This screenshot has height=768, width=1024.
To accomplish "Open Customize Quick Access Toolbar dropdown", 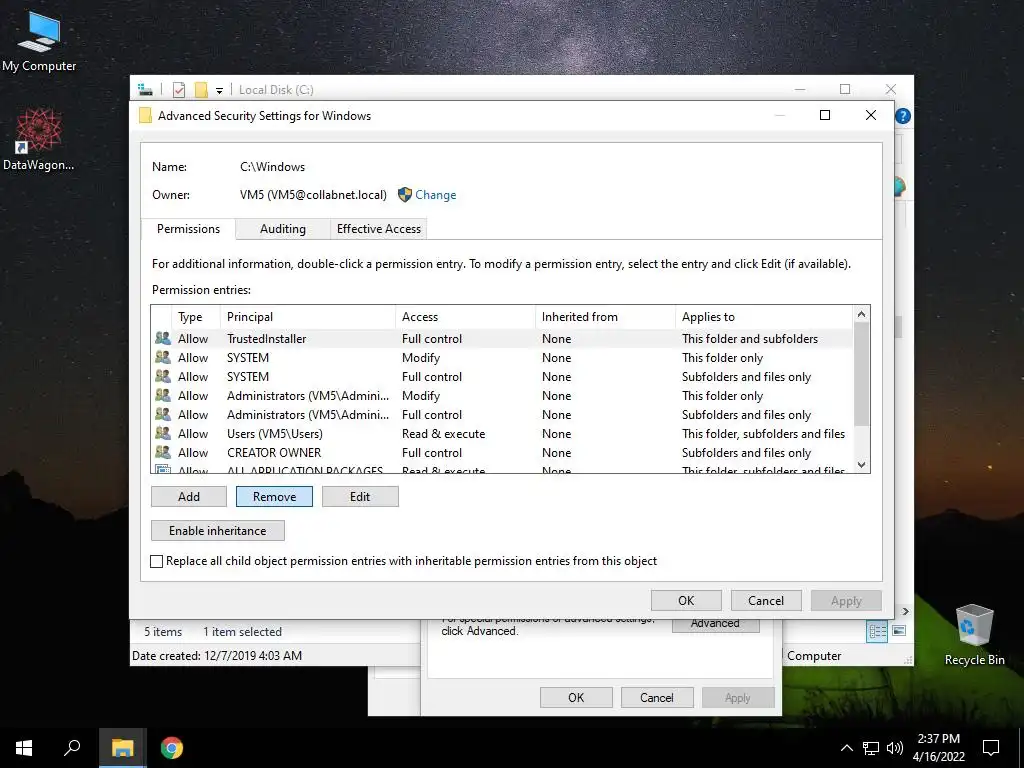I will point(219,91).
